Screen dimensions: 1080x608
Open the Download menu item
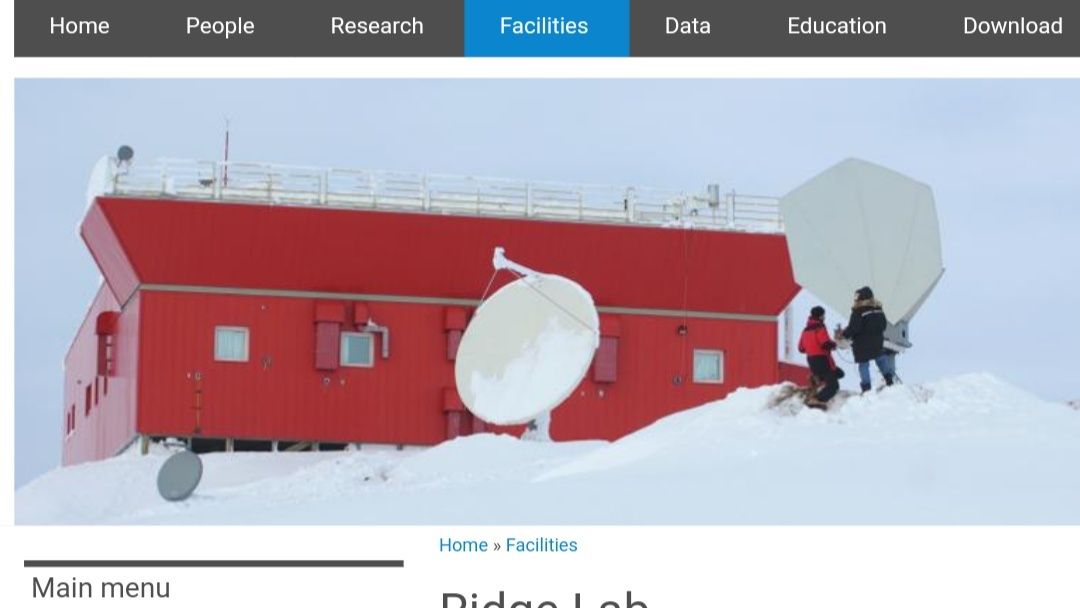(1012, 26)
